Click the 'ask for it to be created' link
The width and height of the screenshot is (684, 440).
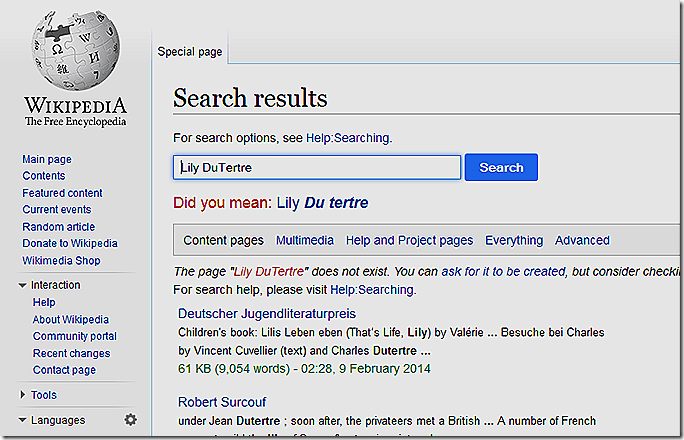coord(503,272)
